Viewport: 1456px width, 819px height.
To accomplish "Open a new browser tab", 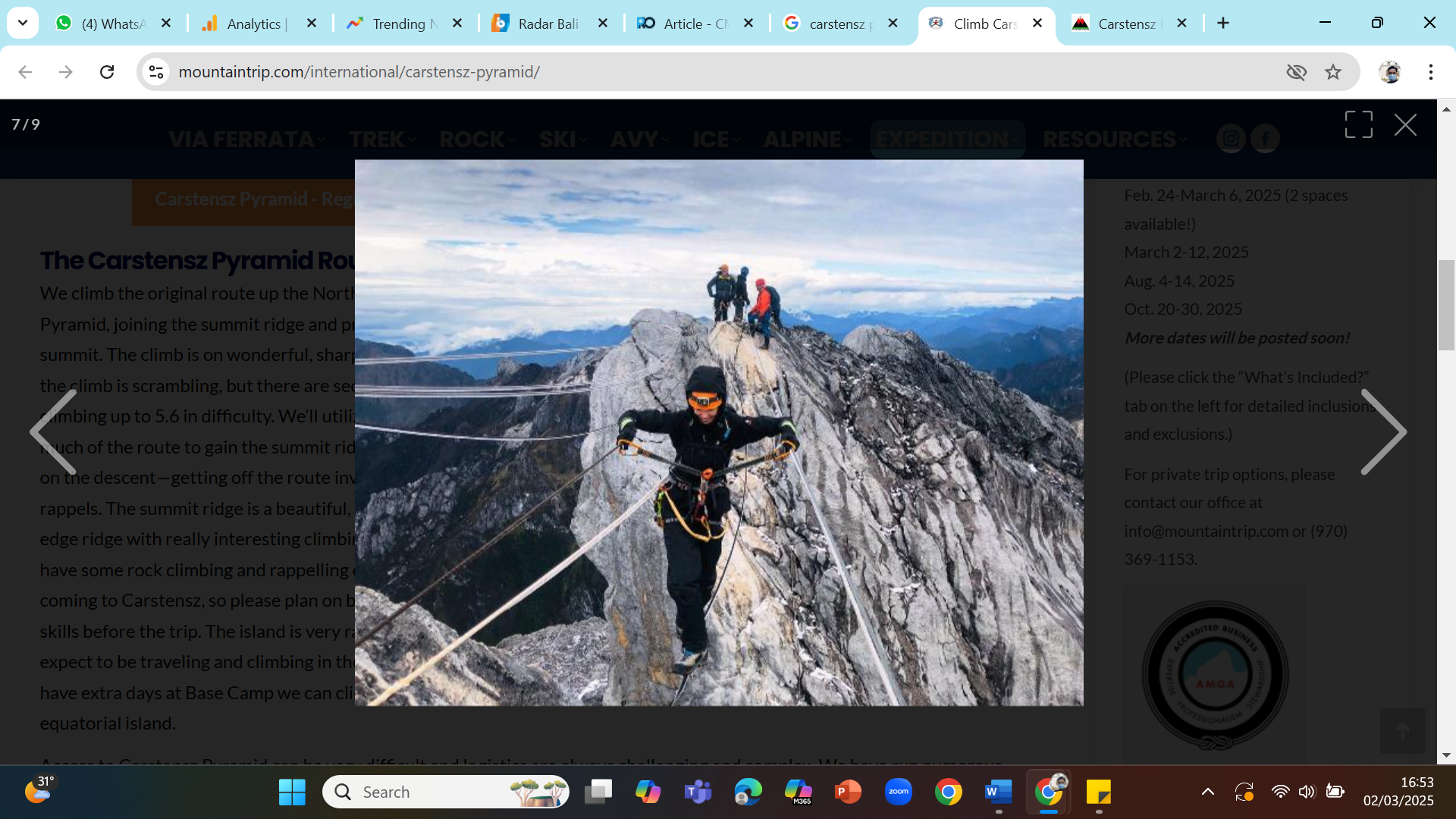I will [1223, 24].
